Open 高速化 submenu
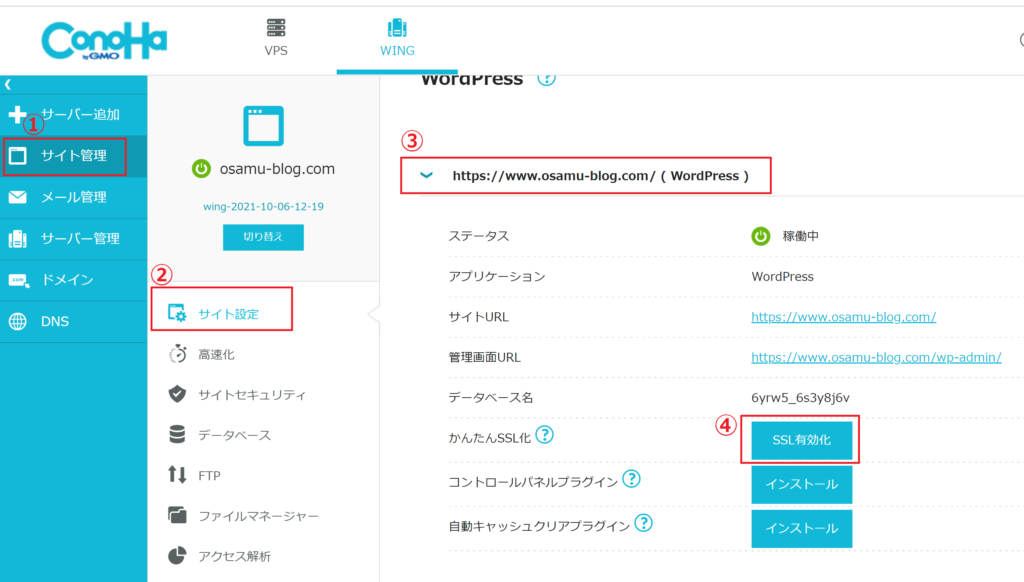This screenshot has height=582, width=1024. coord(216,355)
